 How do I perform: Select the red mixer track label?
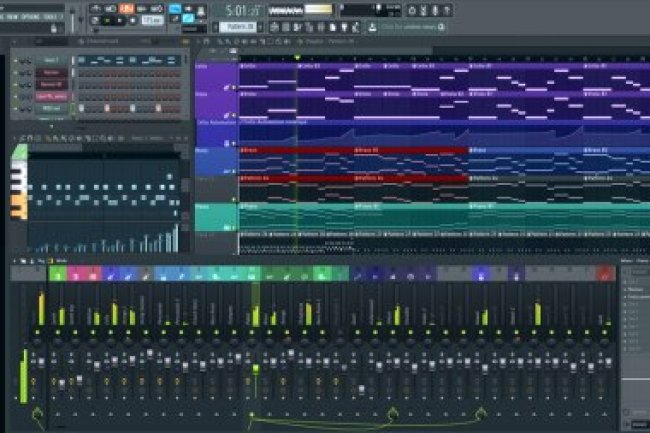(x=605, y=274)
